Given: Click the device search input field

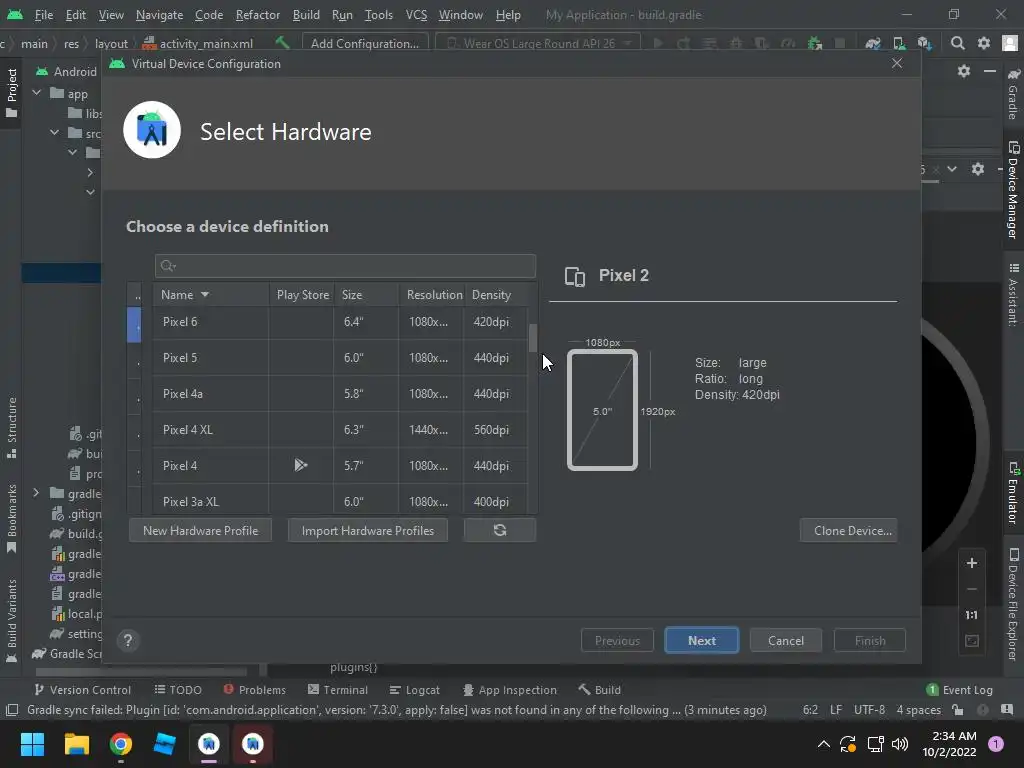Looking at the screenshot, I should pos(345,266).
